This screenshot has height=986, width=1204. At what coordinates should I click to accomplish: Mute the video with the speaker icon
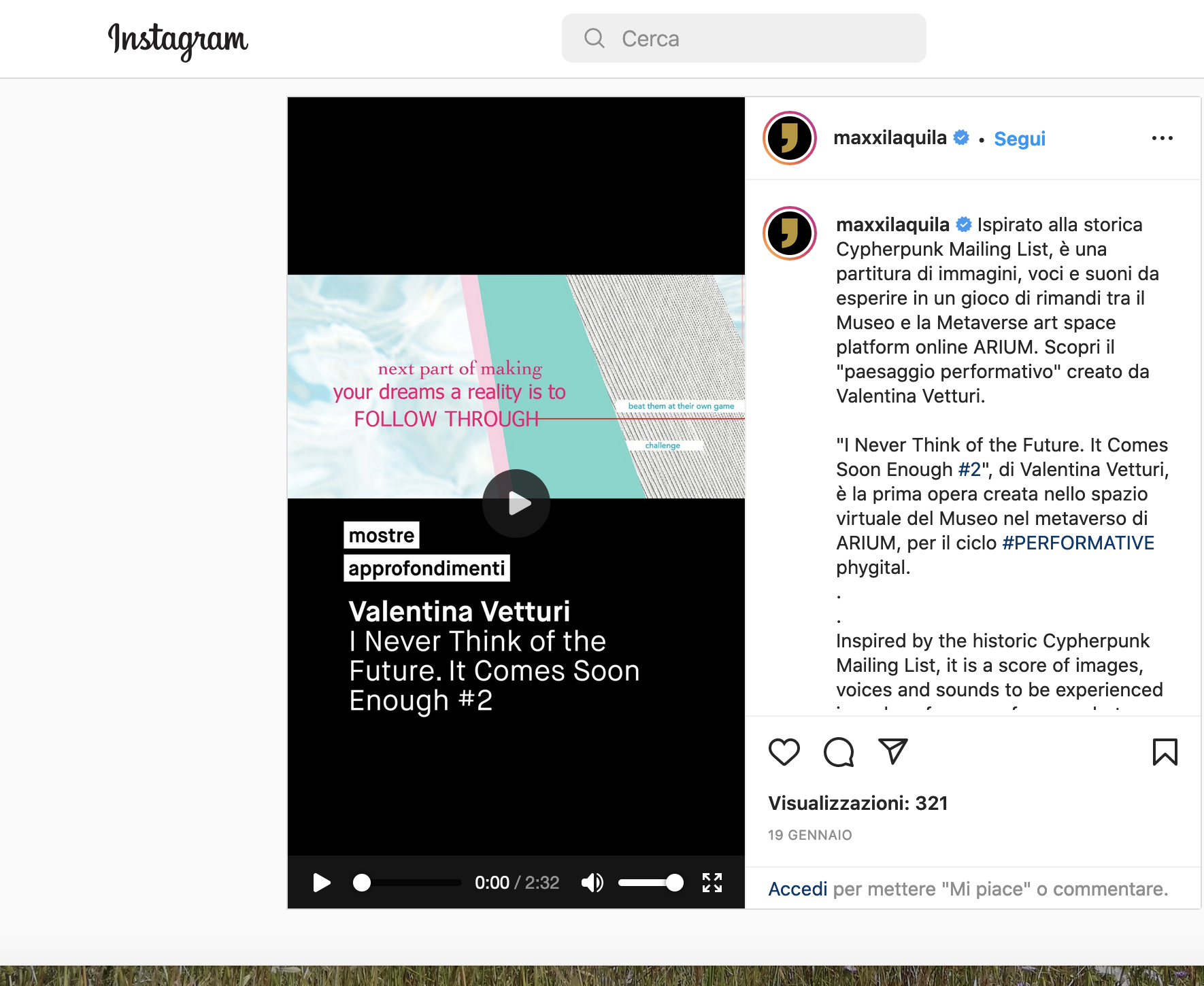coord(592,883)
